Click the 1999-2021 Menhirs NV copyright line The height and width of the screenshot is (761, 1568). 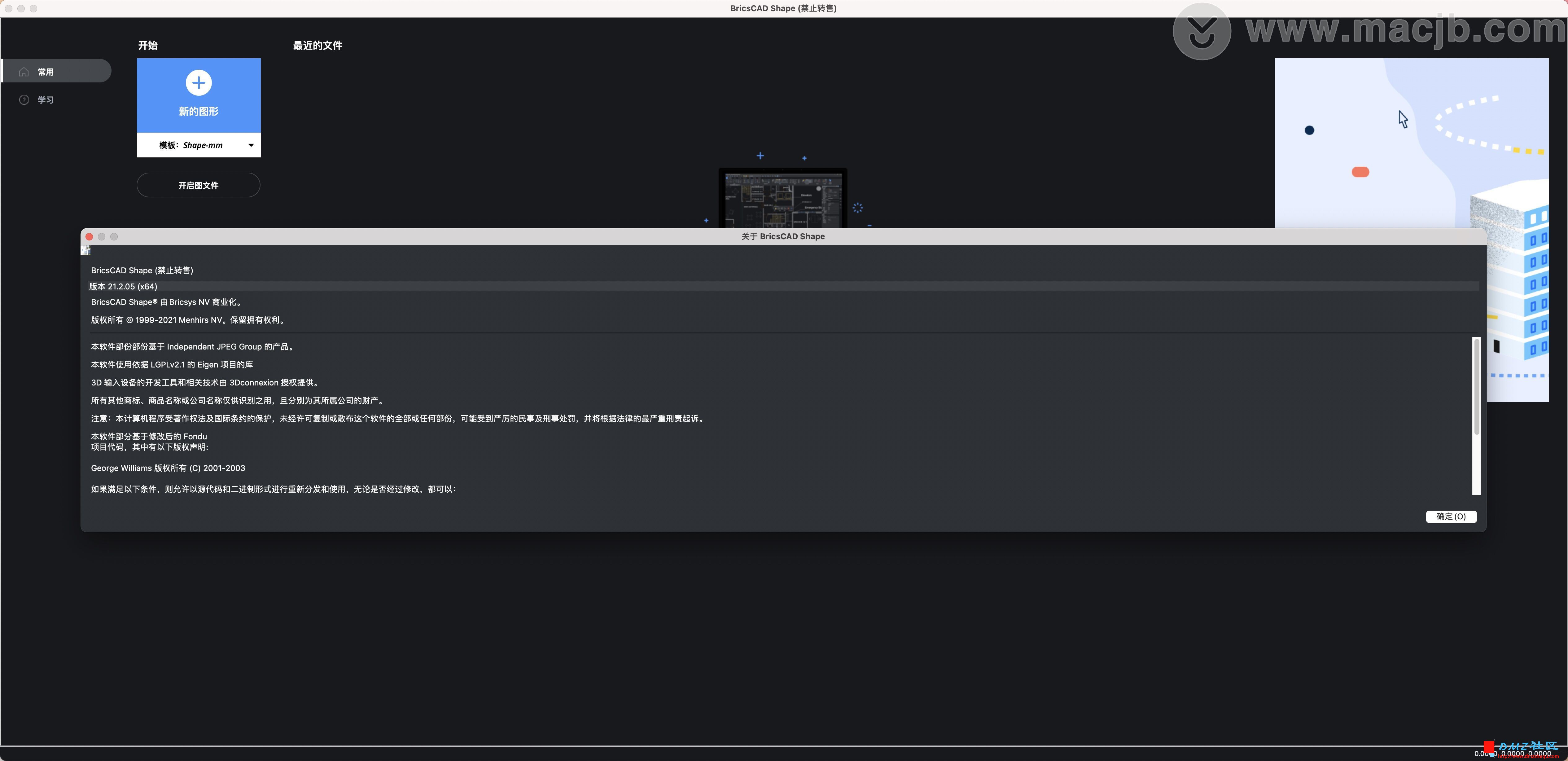[189, 320]
